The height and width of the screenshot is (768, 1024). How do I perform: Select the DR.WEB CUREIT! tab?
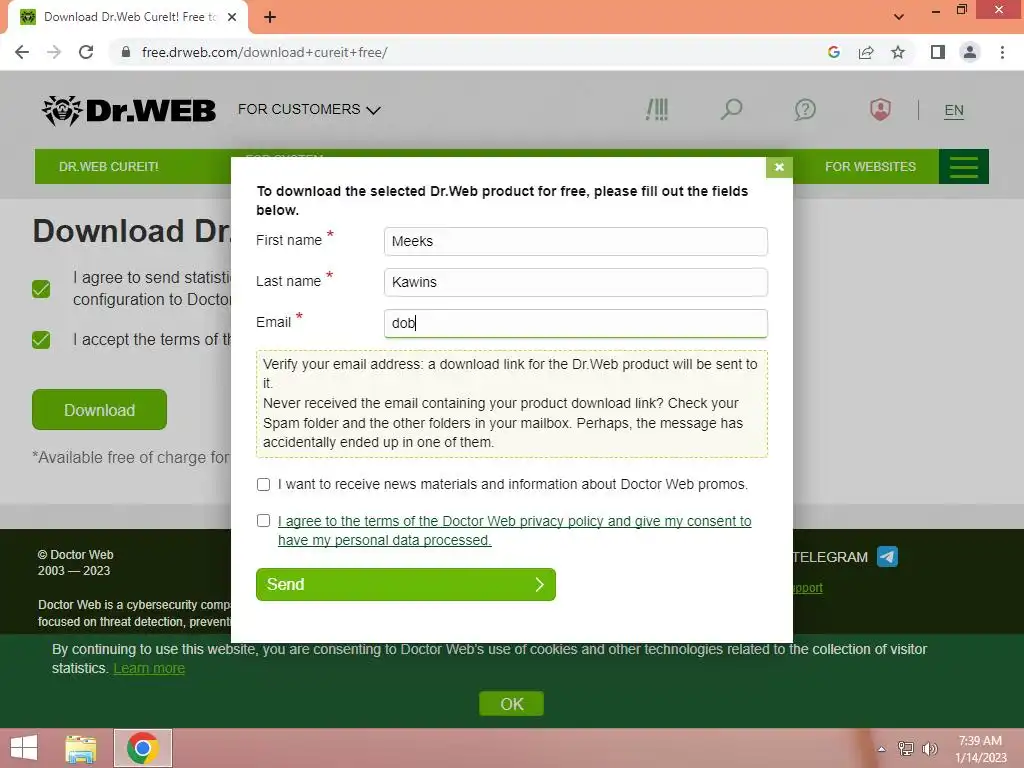click(108, 167)
